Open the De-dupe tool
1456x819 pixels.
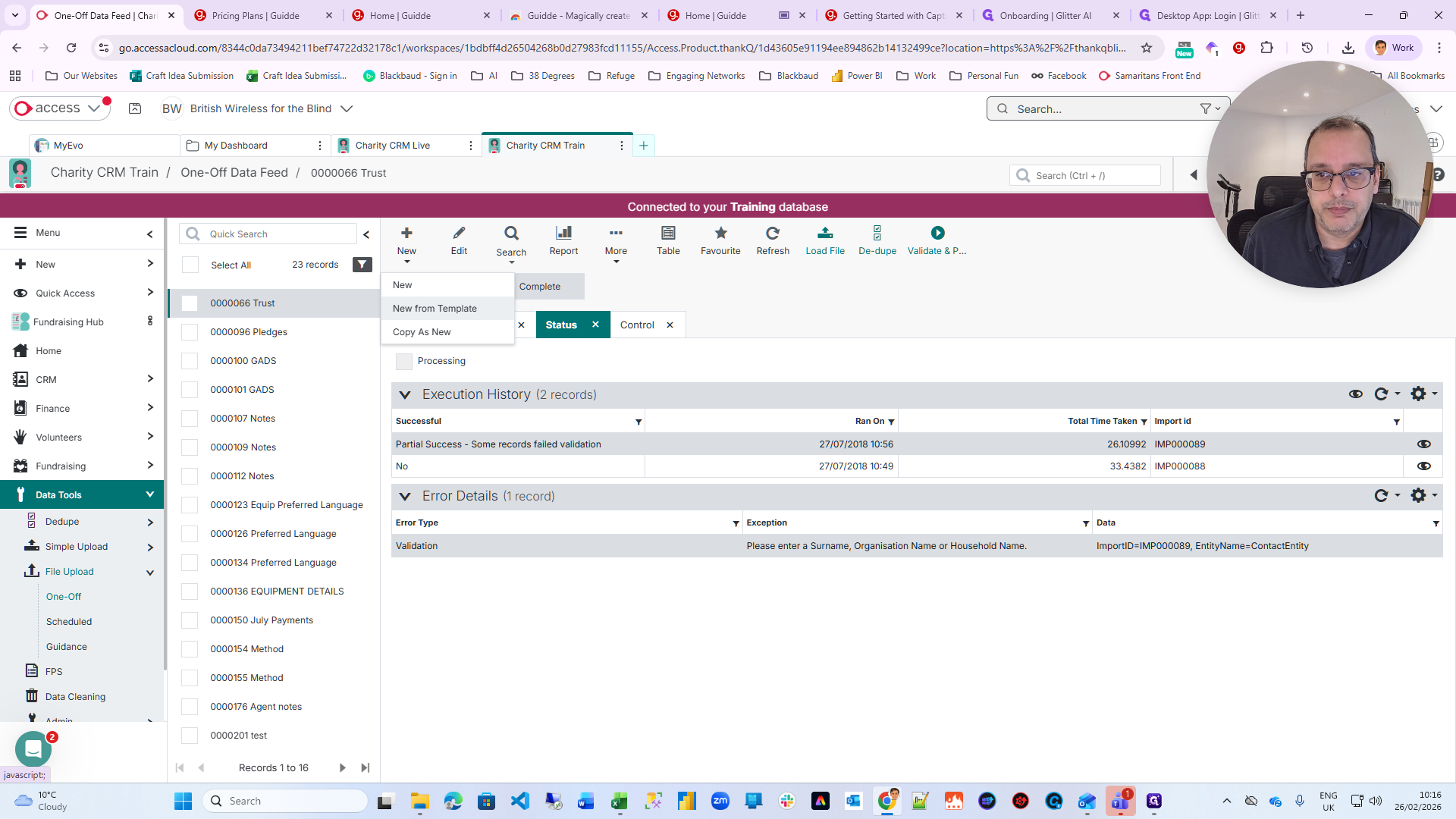[877, 240]
